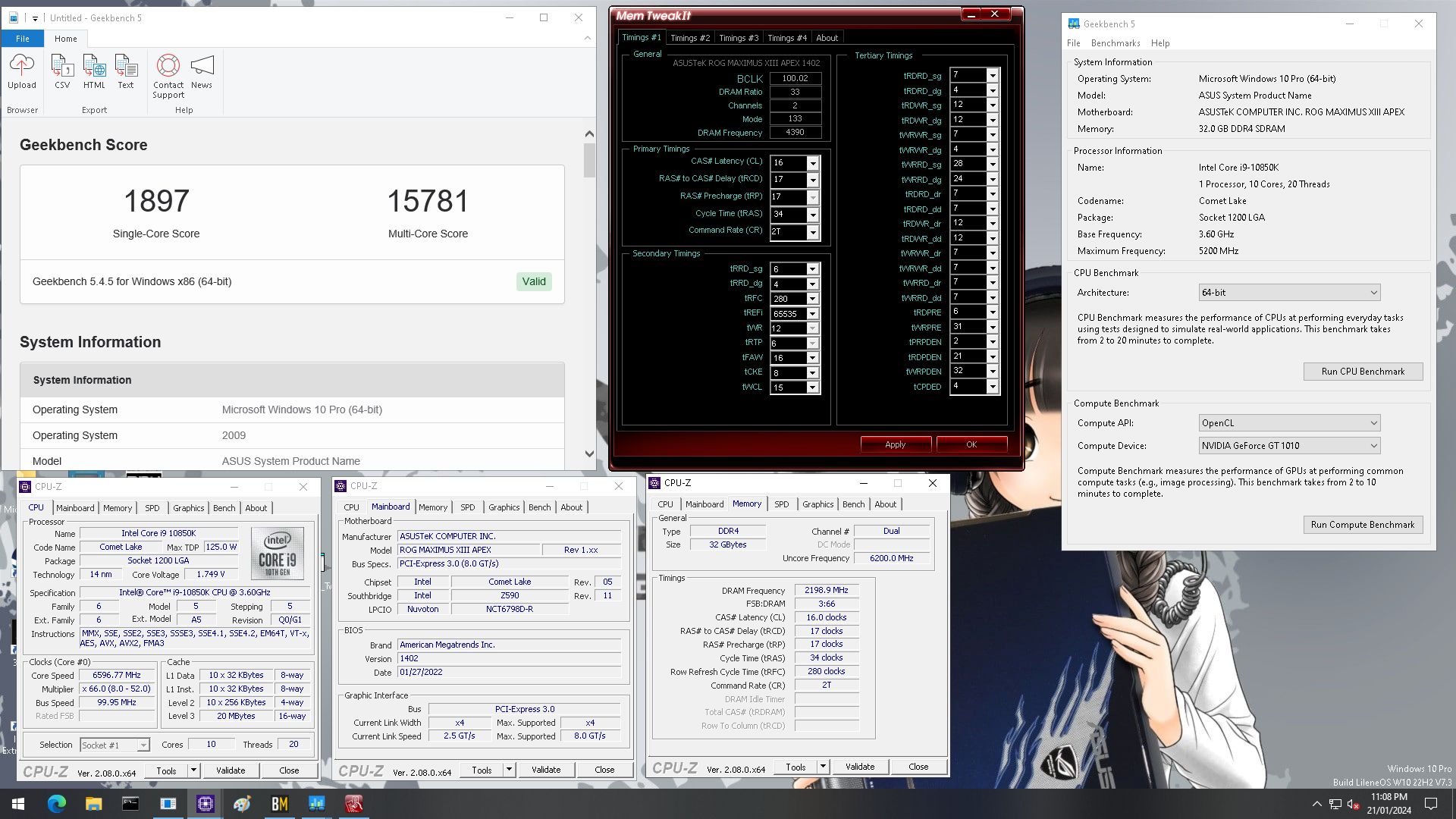Minimize the Mem TweakIt window
The height and width of the screenshot is (819, 1456).
click(x=971, y=14)
